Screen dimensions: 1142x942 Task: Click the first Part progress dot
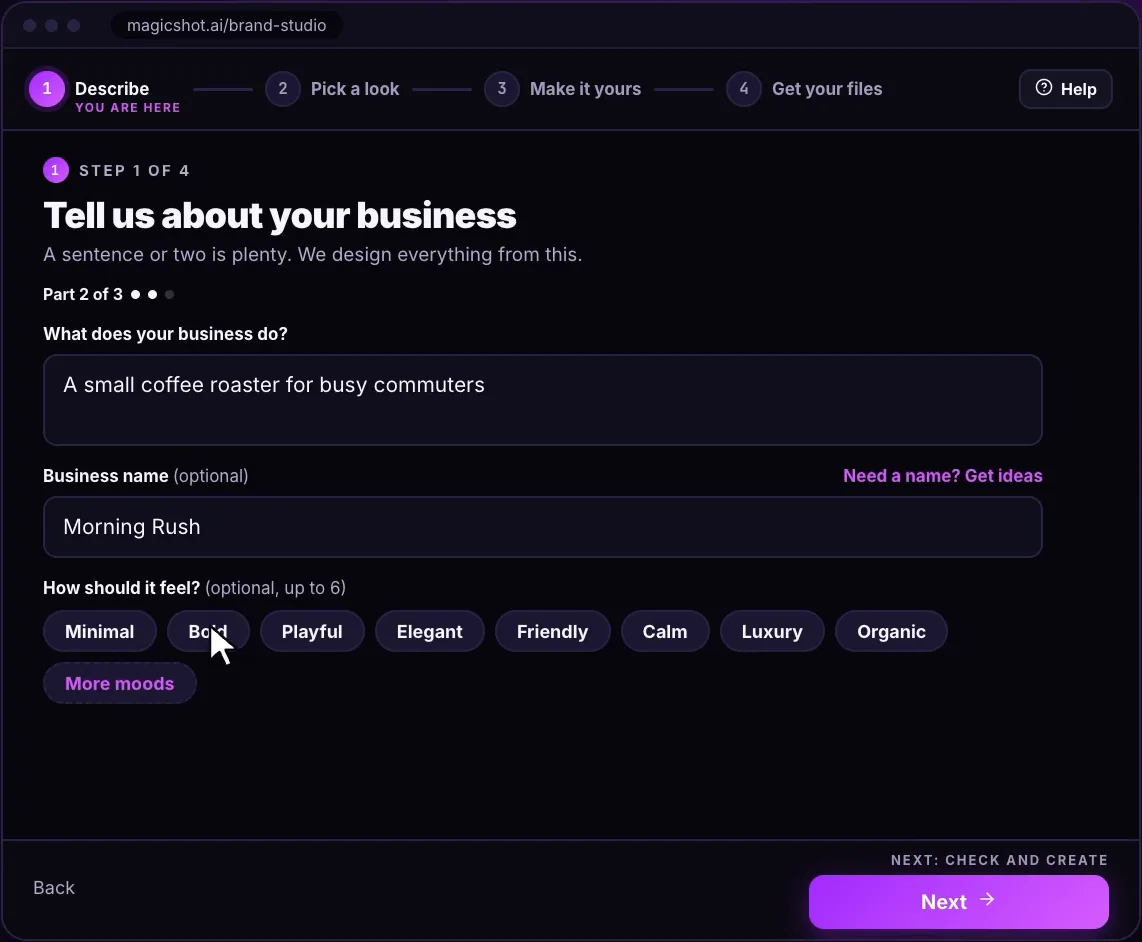[x=135, y=294]
